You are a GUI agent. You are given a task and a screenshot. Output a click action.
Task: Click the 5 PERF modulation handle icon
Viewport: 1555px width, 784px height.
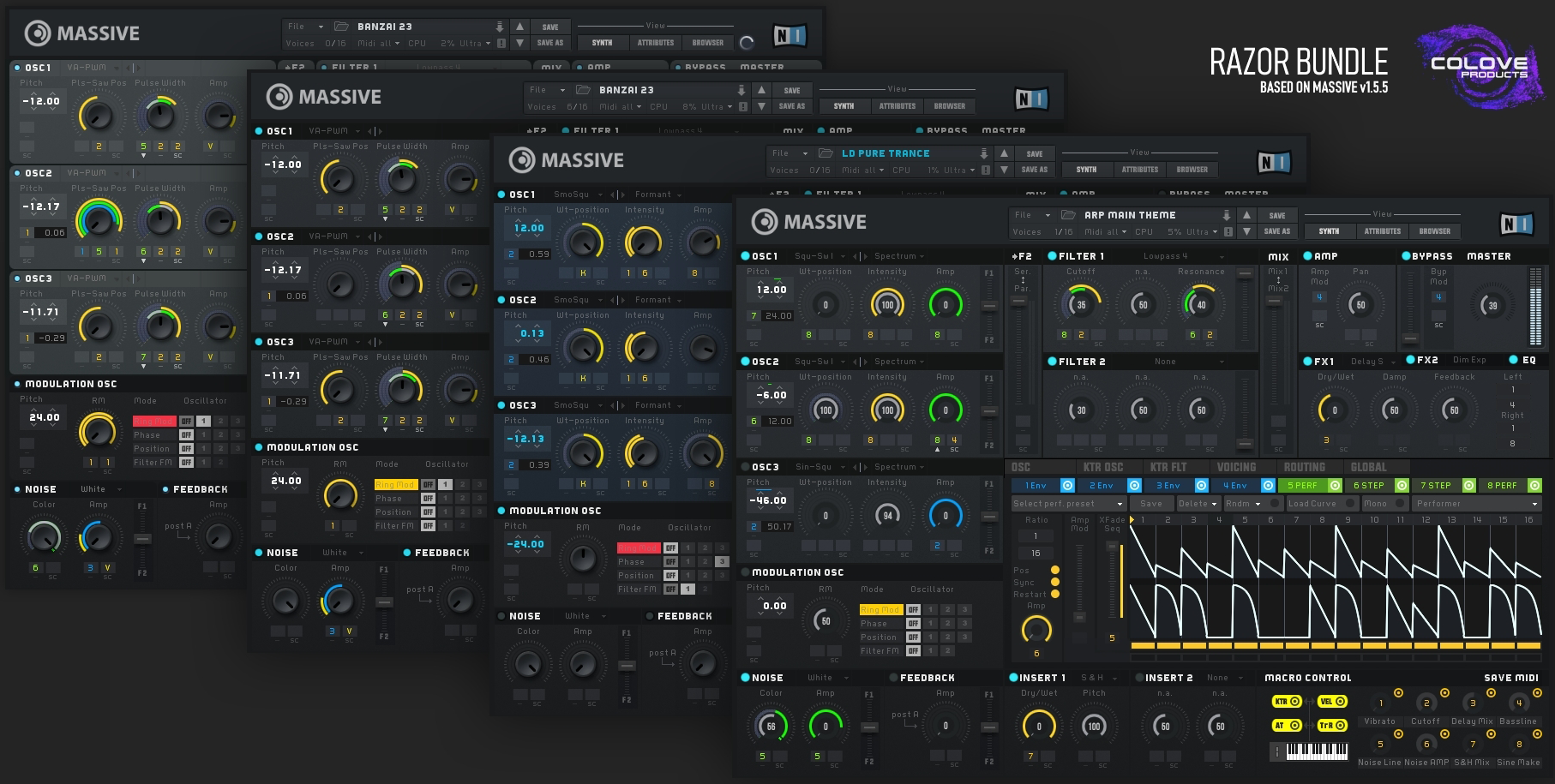click(1335, 485)
